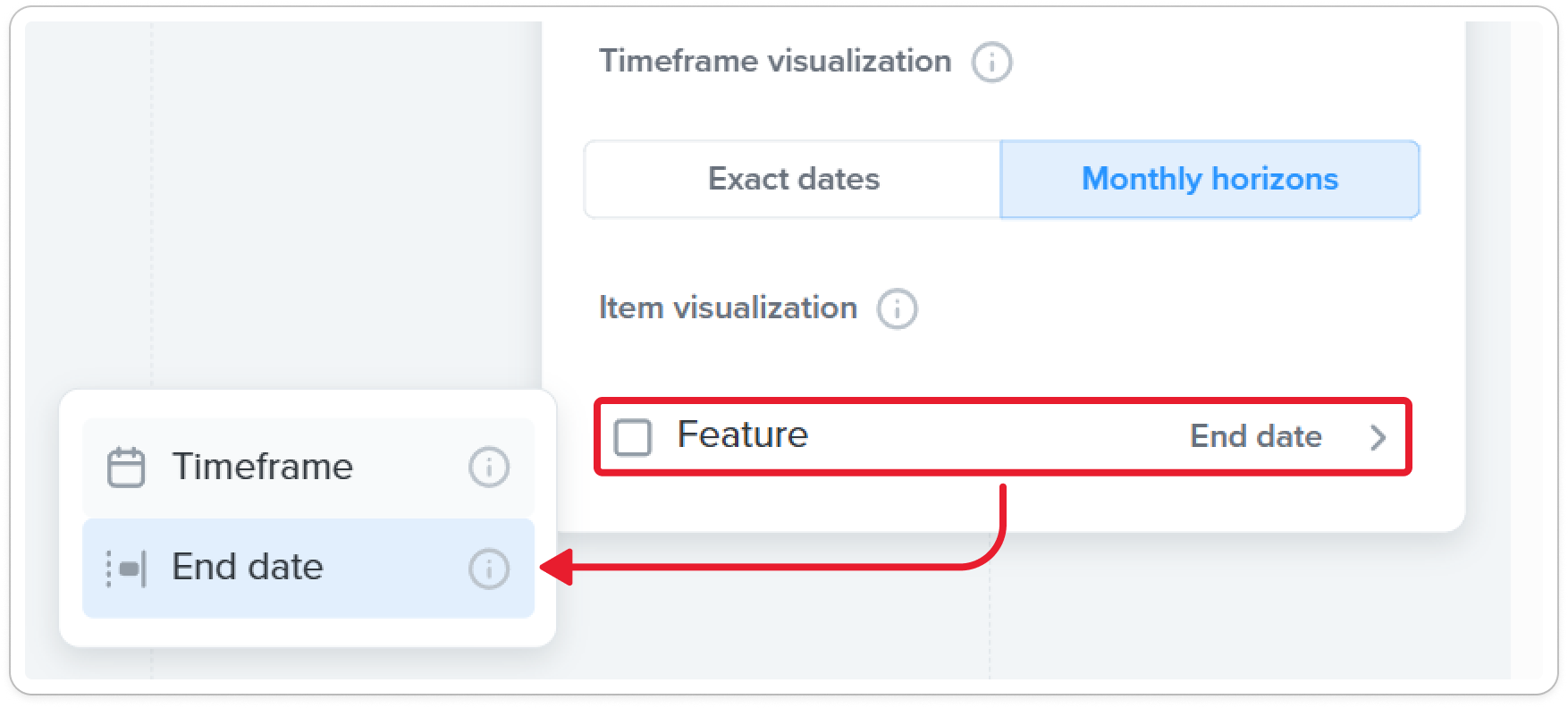This screenshot has width=1568, height=708.
Task: Click info icon in Timeframe popup option
Action: pyautogui.click(x=489, y=467)
